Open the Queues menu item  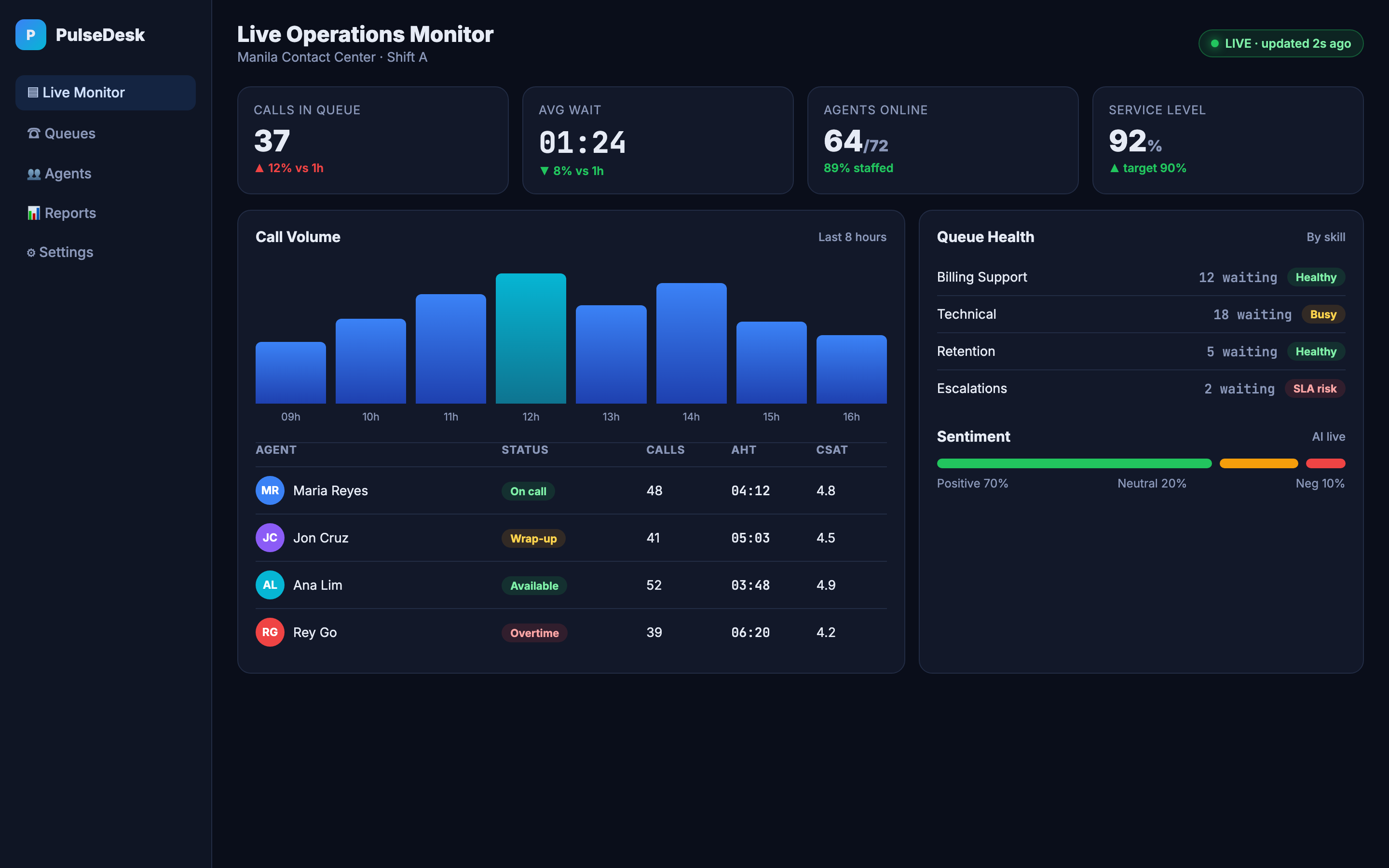point(106,133)
